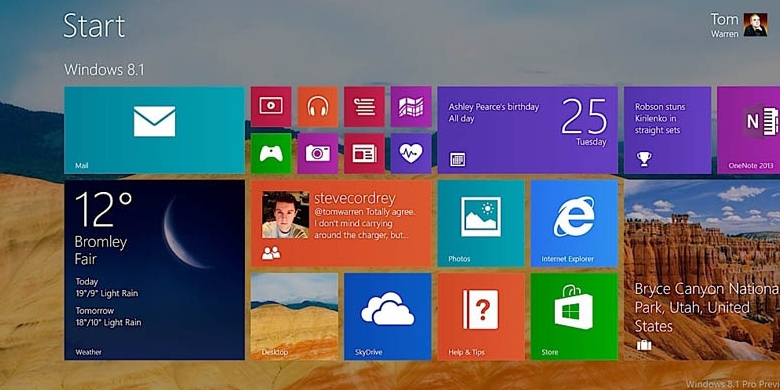Open the Store tile
This screenshot has width=780, height=390.
click(574, 316)
